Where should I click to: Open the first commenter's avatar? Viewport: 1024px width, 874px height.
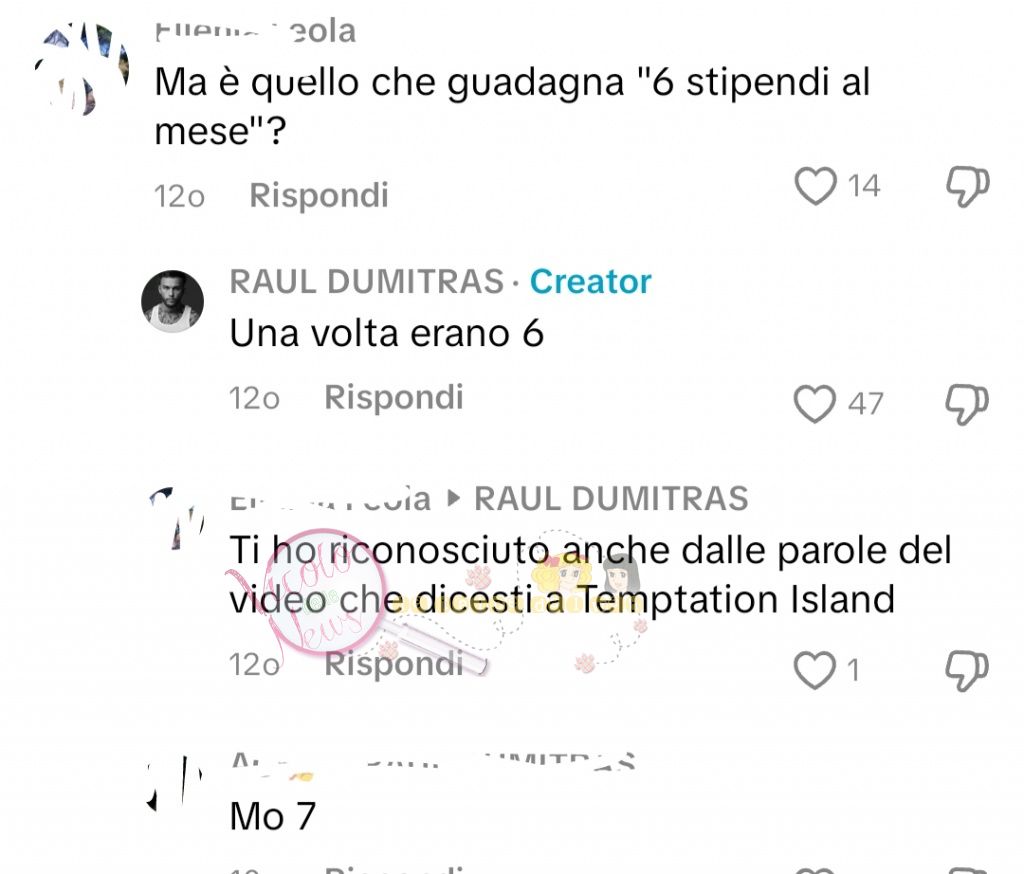(82, 70)
